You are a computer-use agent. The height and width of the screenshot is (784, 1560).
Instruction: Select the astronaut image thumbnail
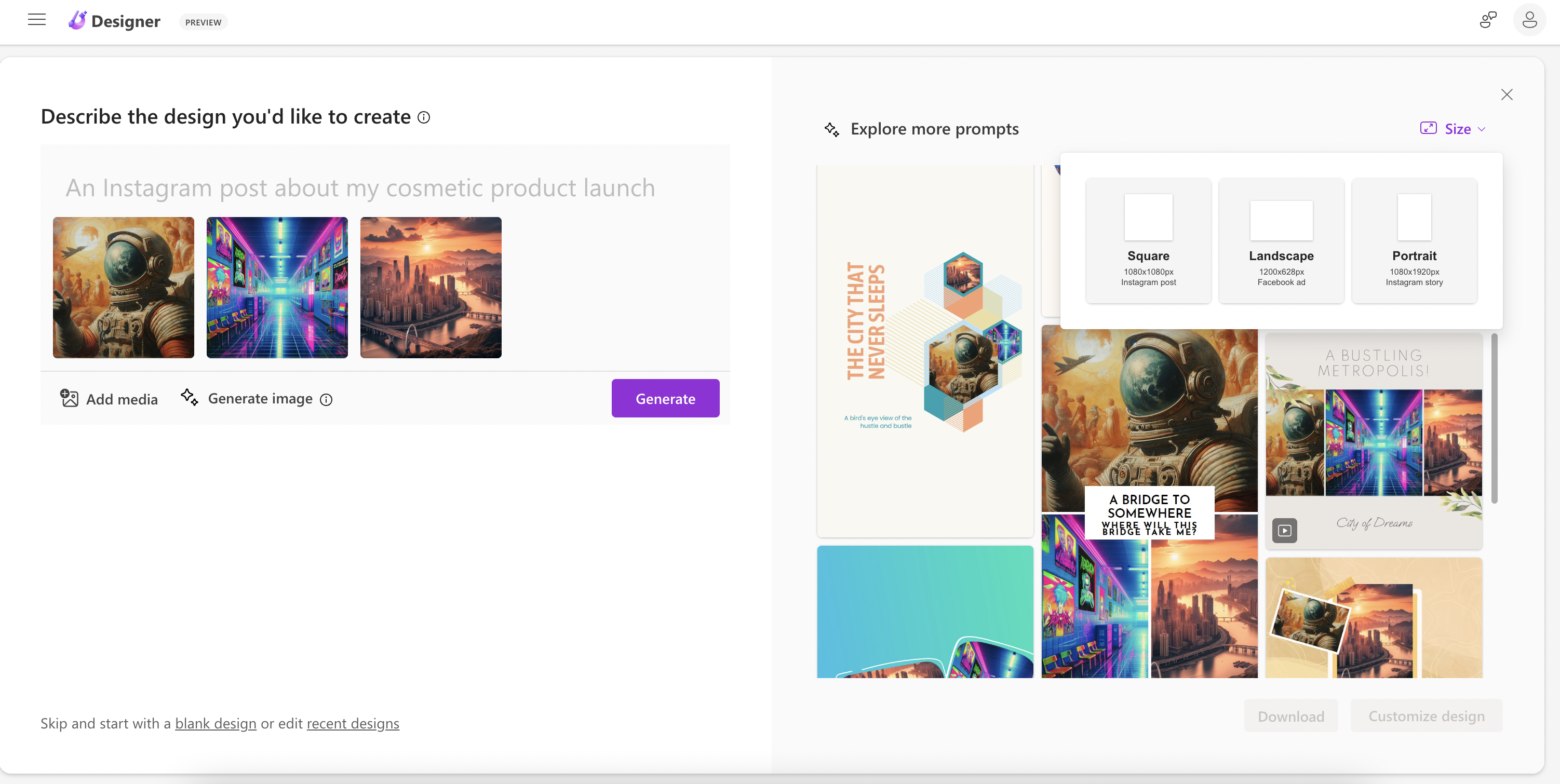[124, 288]
